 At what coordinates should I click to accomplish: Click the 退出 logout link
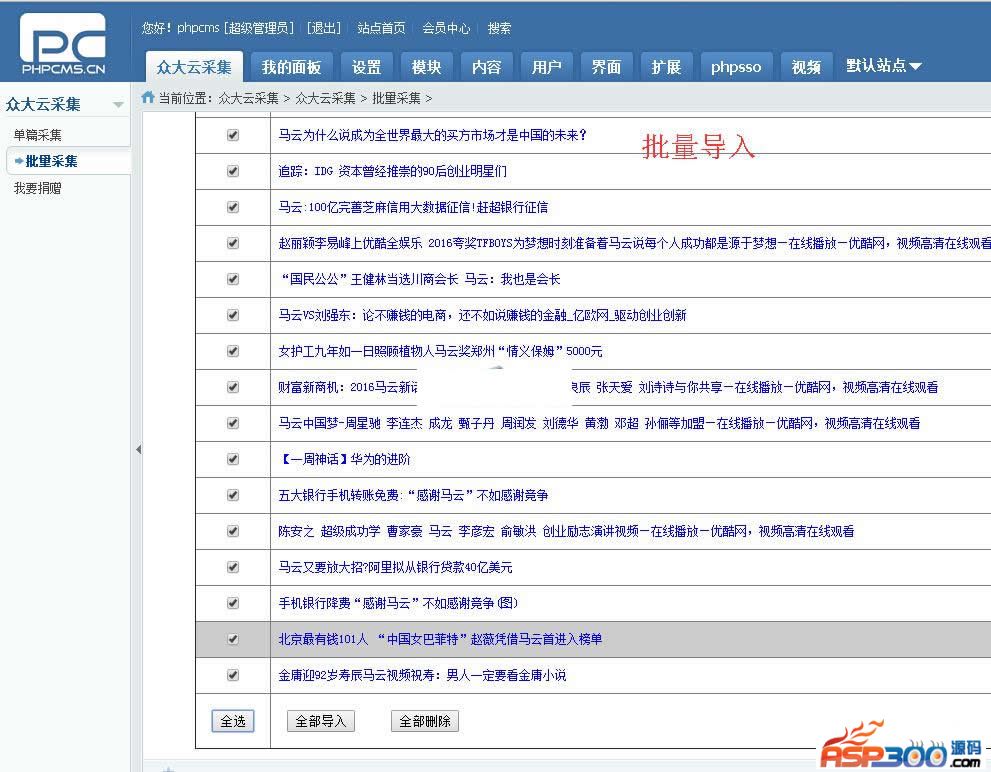pos(324,28)
